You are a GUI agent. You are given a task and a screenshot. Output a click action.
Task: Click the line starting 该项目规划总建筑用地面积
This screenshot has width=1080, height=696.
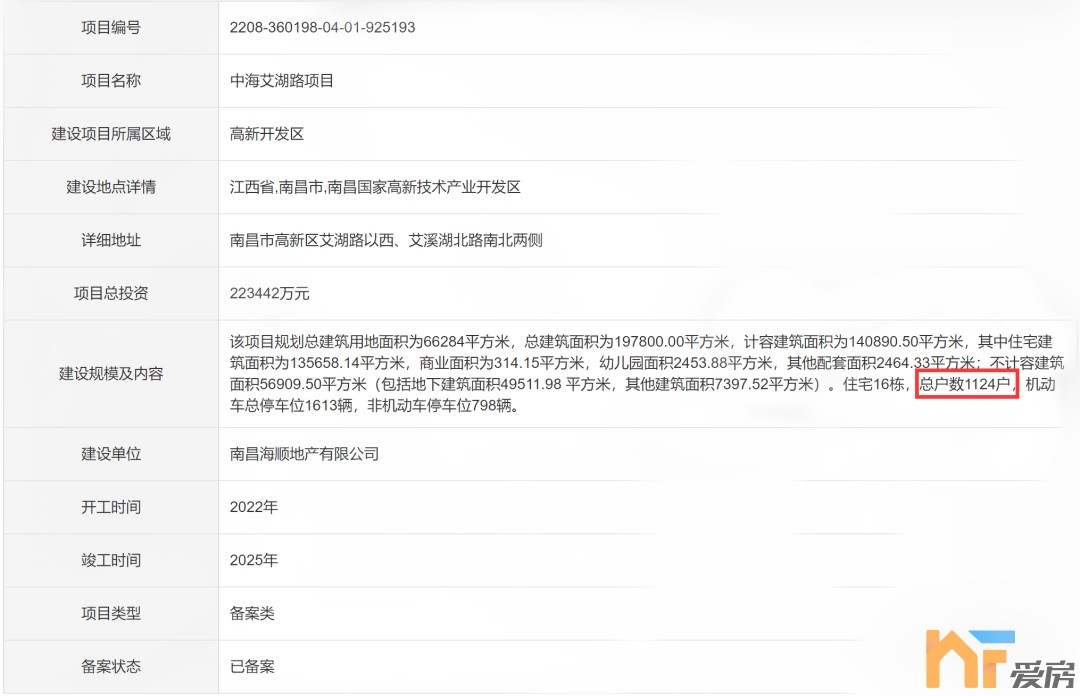pyautogui.click(x=641, y=342)
